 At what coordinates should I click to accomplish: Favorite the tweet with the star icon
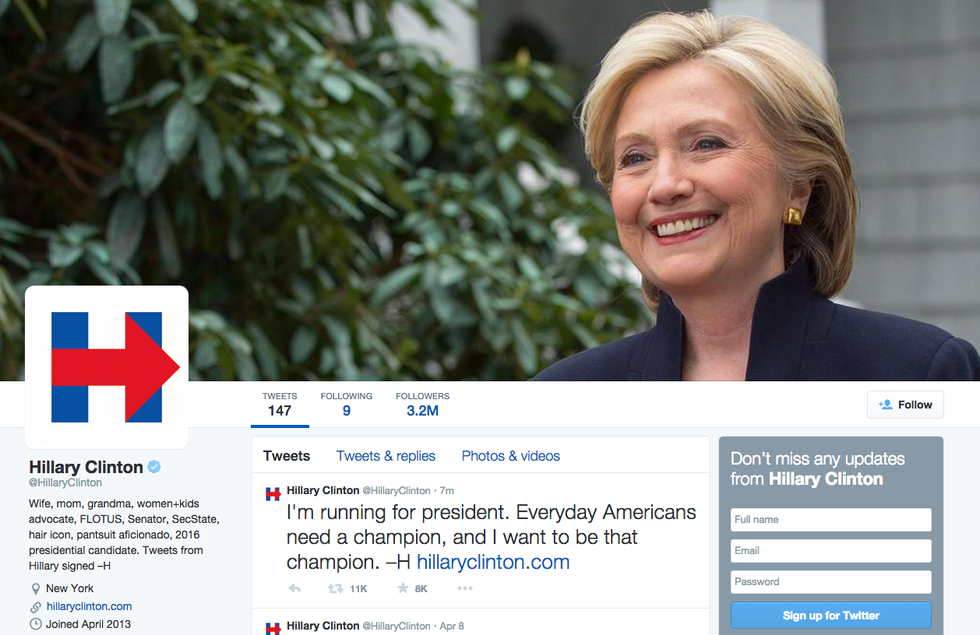pos(403,588)
